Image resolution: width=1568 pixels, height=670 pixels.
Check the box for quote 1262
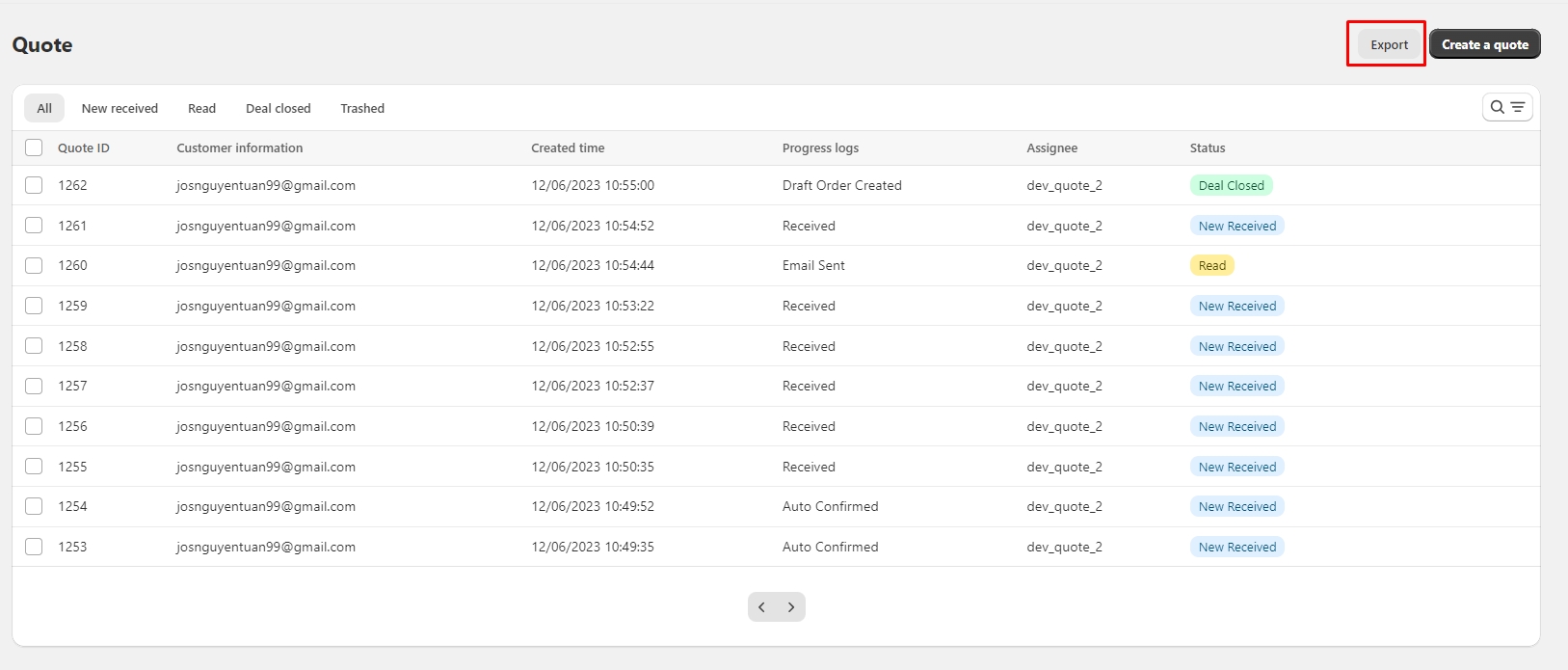pos(34,185)
